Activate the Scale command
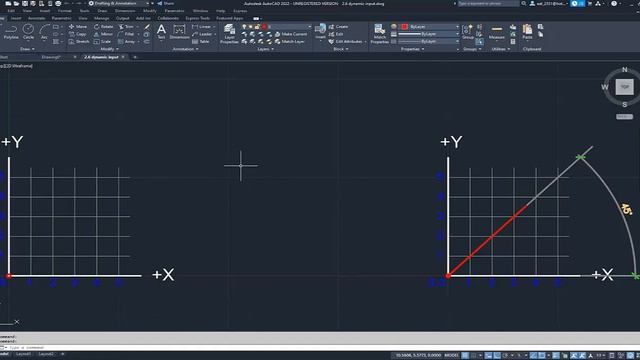This screenshot has height=360, width=640. click(102, 42)
